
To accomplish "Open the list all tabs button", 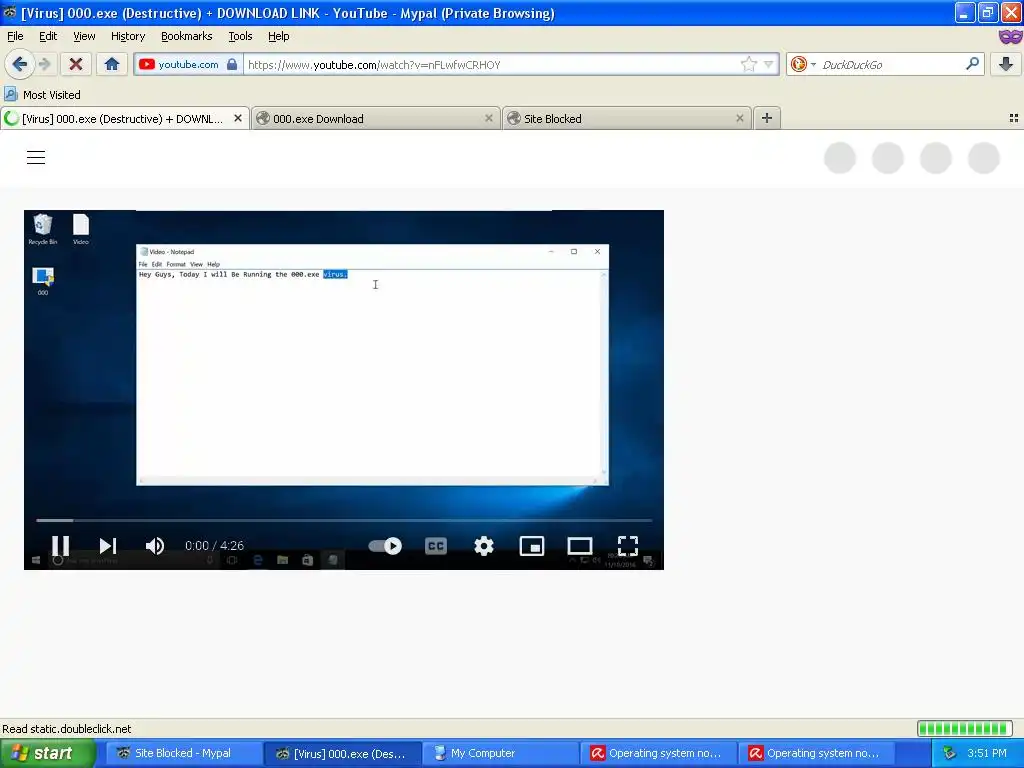I will click(1014, 118).
